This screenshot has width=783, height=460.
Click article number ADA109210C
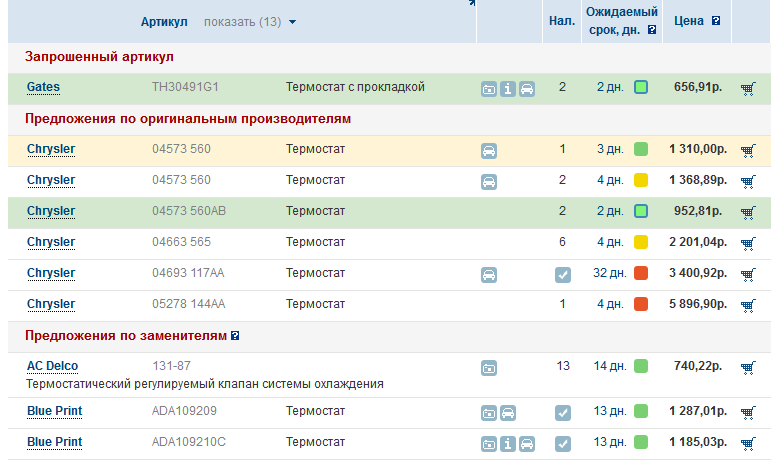point(189,442)
